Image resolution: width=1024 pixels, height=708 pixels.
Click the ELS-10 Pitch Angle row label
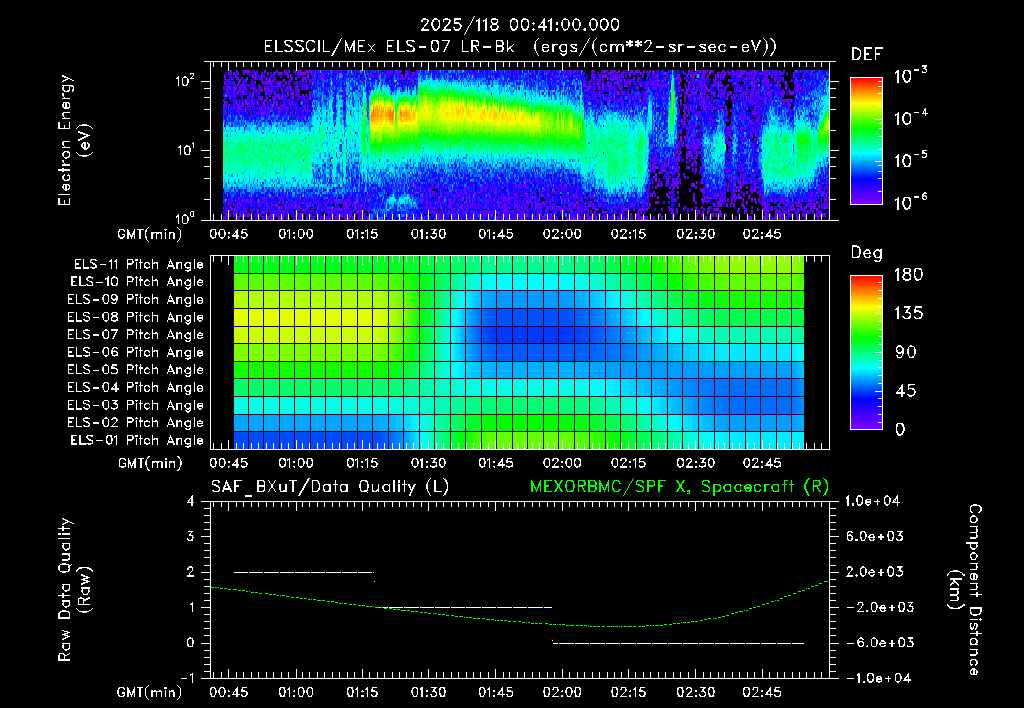point(137,282)
